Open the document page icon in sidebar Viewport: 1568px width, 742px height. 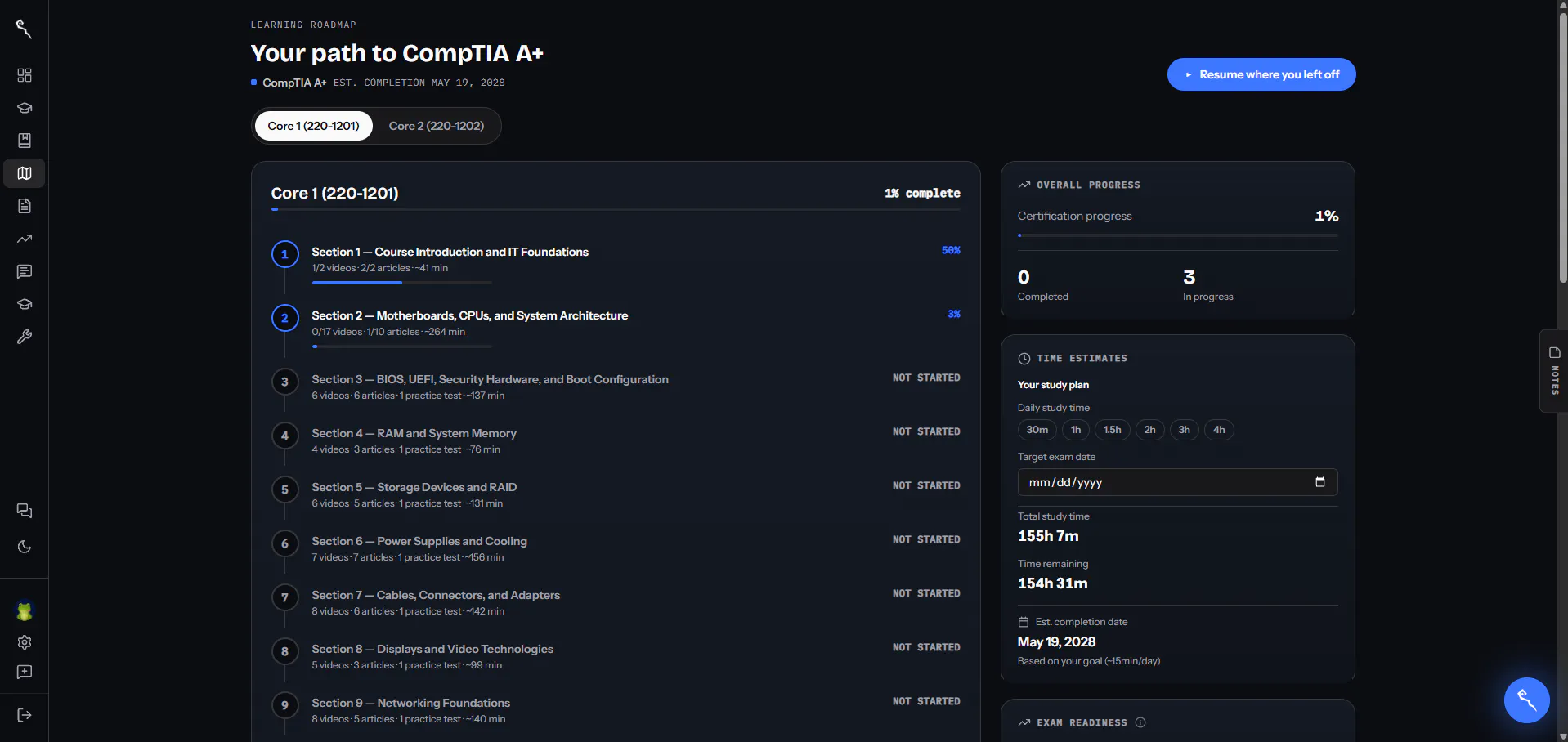tap(25, 206)
